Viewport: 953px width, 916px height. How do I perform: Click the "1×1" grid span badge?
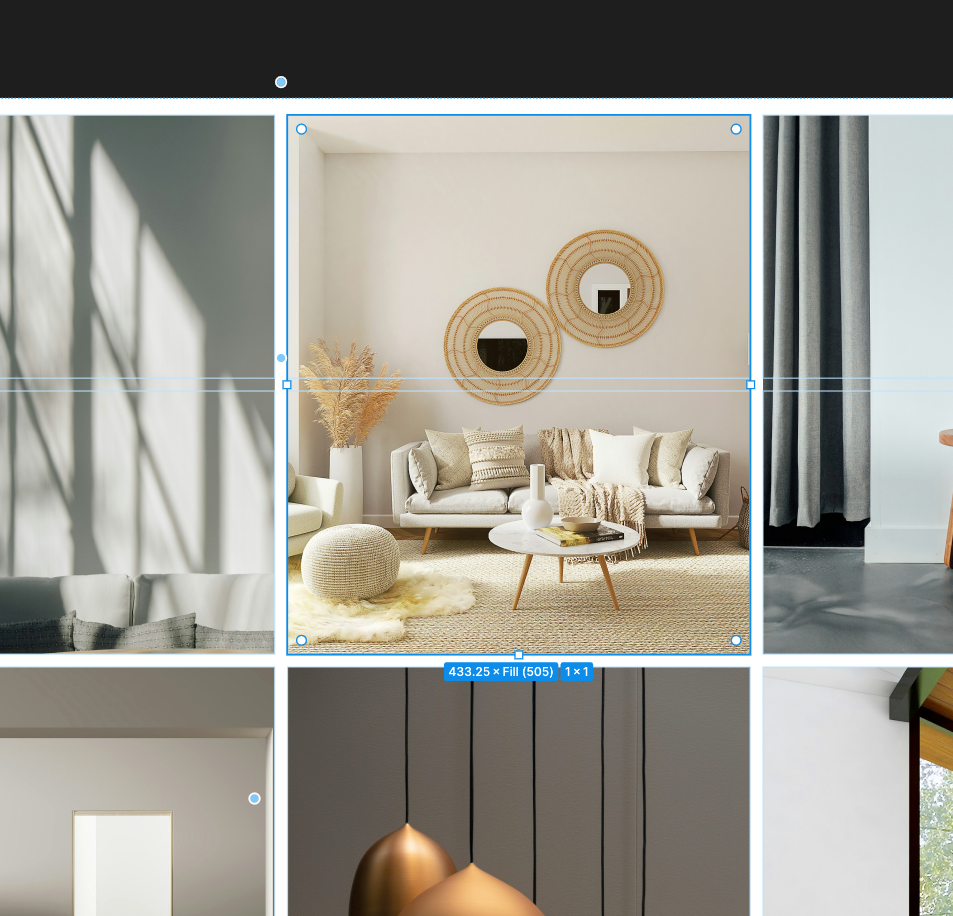(577, 672)
